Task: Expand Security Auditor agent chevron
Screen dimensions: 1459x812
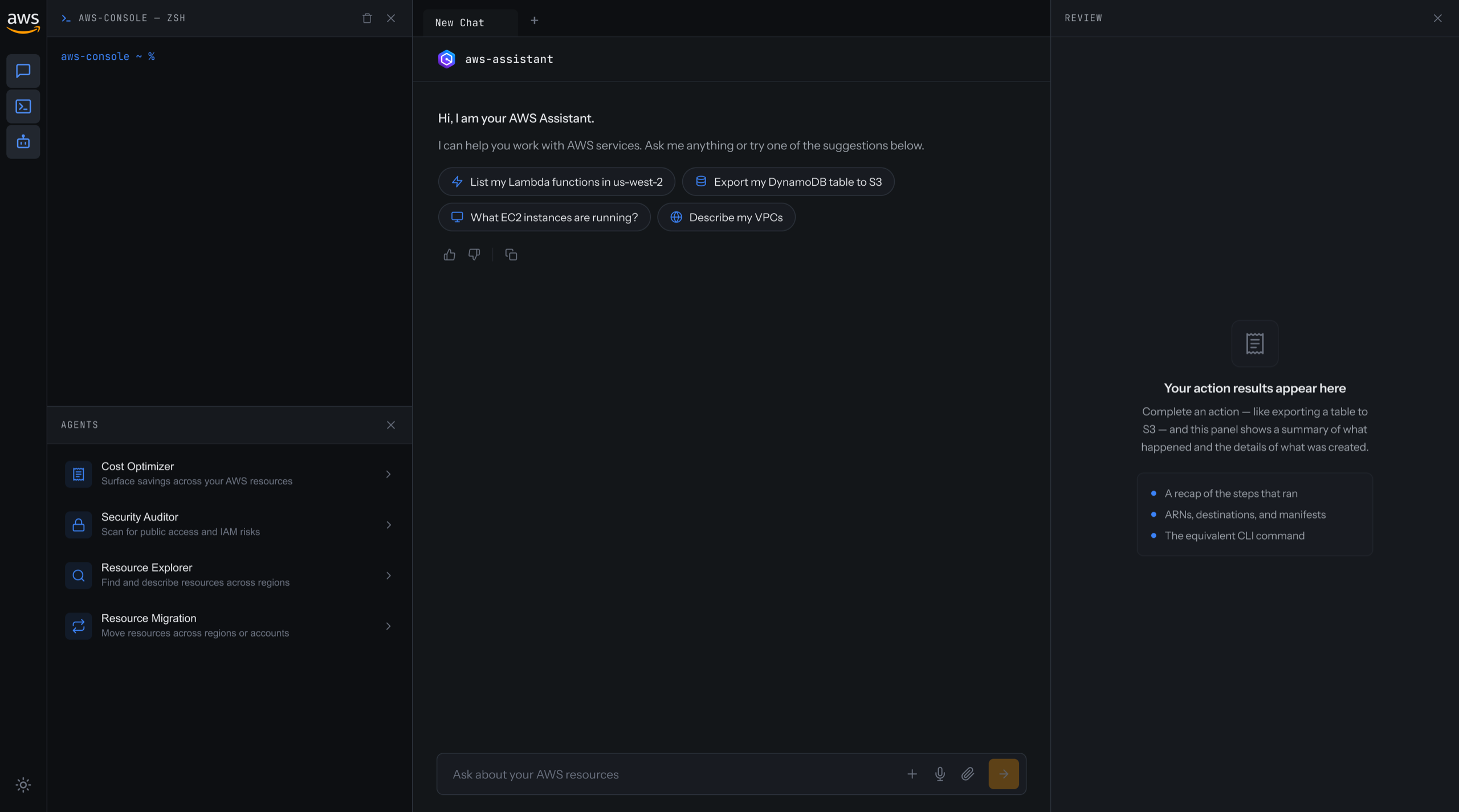Action: [389, 525]
